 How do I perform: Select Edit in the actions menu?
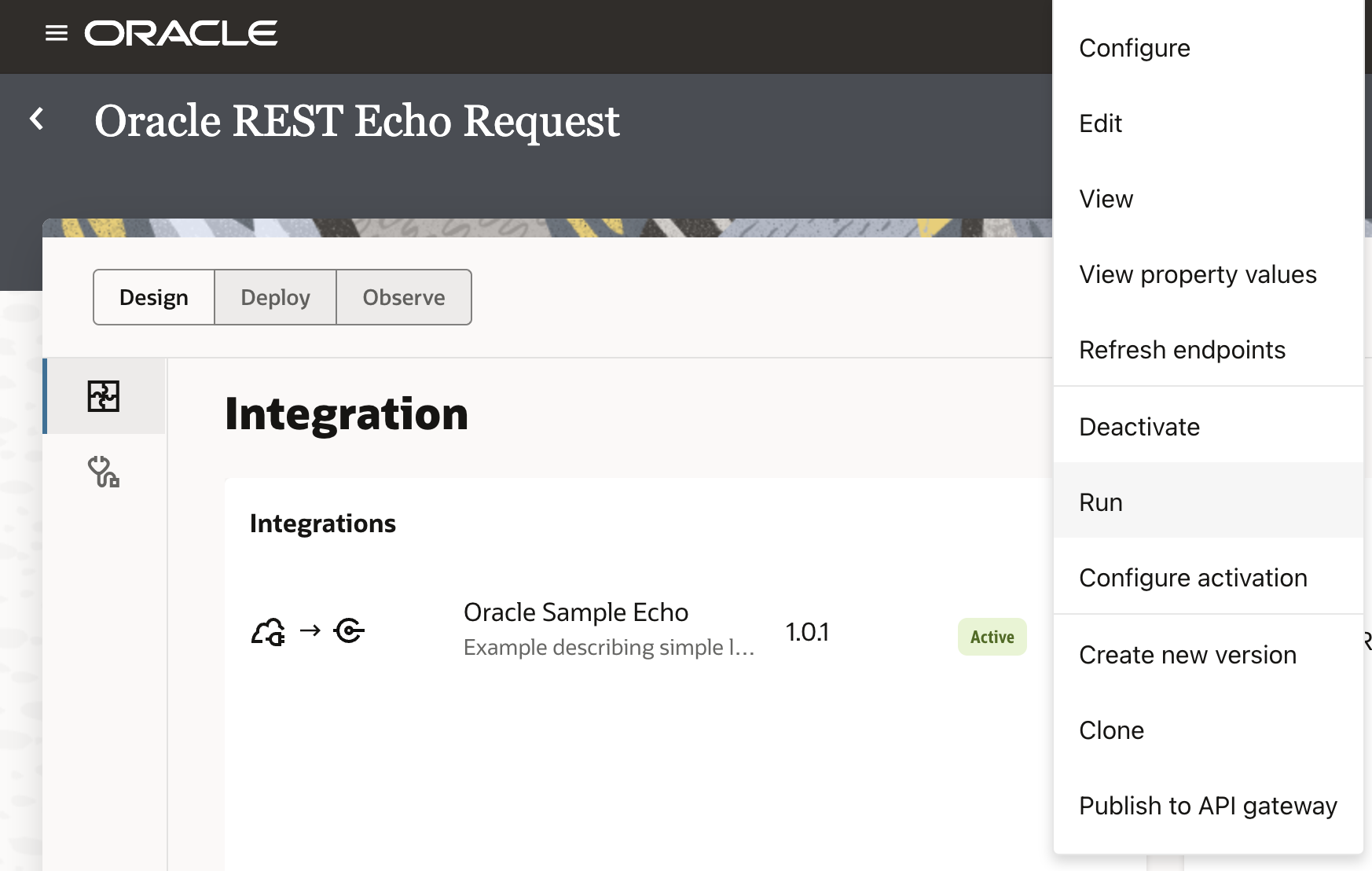click(1100, 123)
